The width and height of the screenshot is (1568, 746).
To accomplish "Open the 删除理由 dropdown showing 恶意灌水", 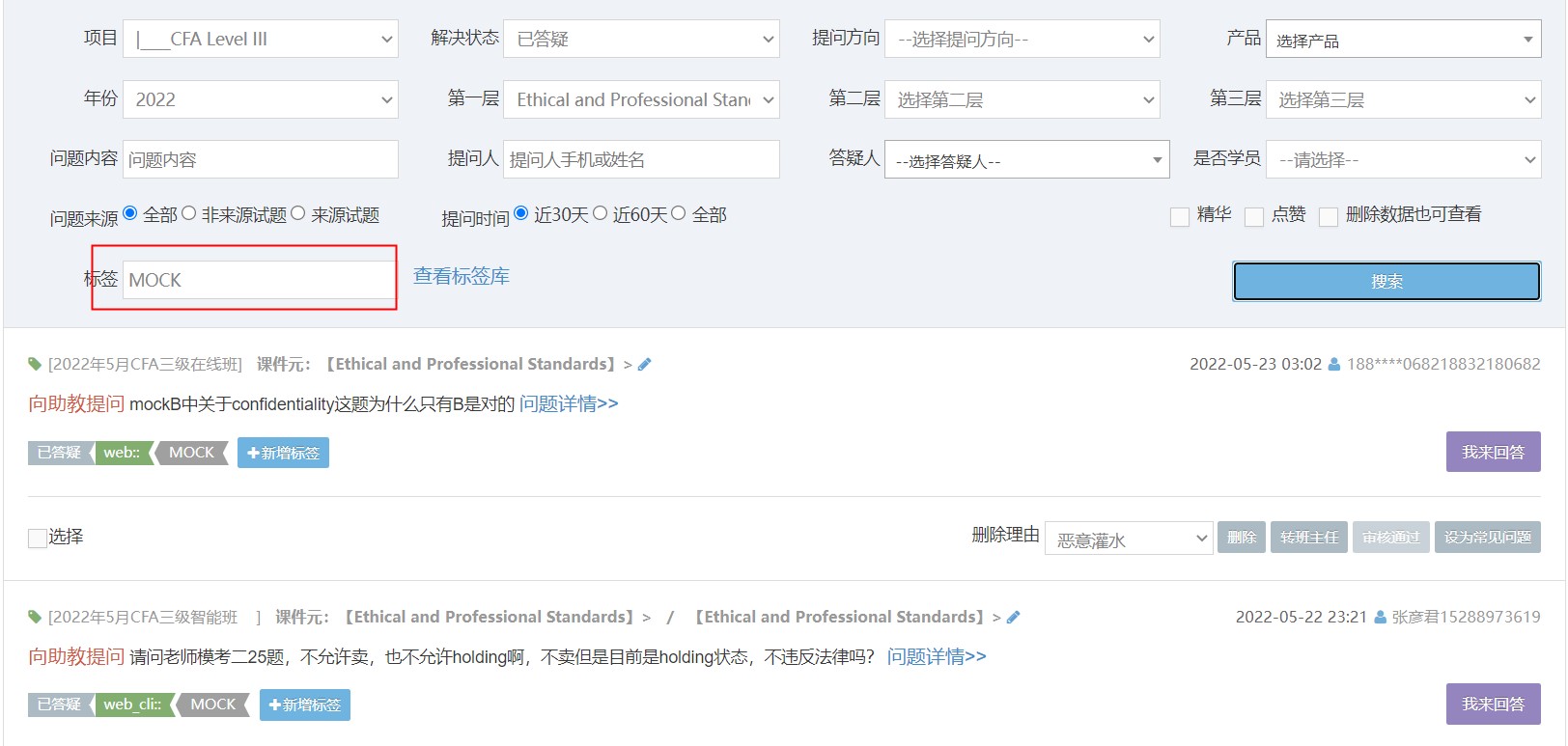I will 1128,539.
